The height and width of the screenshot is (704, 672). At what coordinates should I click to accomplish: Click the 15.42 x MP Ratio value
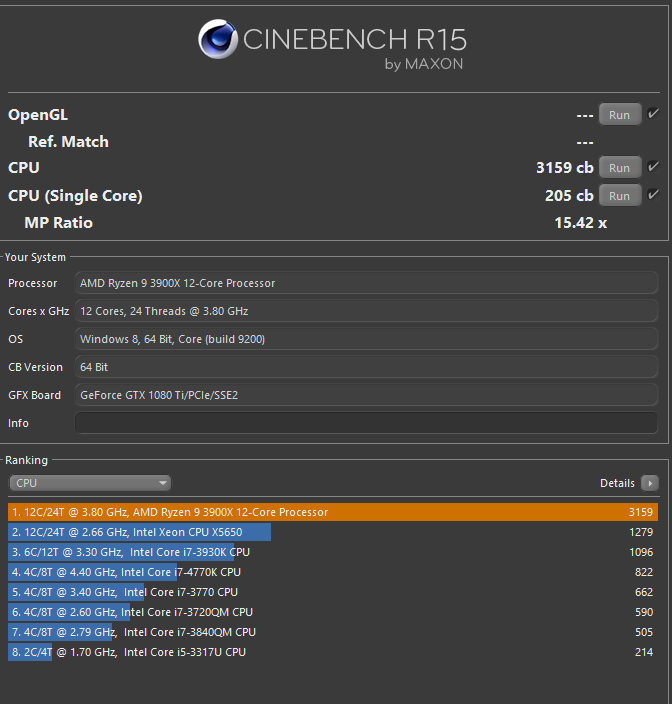[x=580, y=223]
